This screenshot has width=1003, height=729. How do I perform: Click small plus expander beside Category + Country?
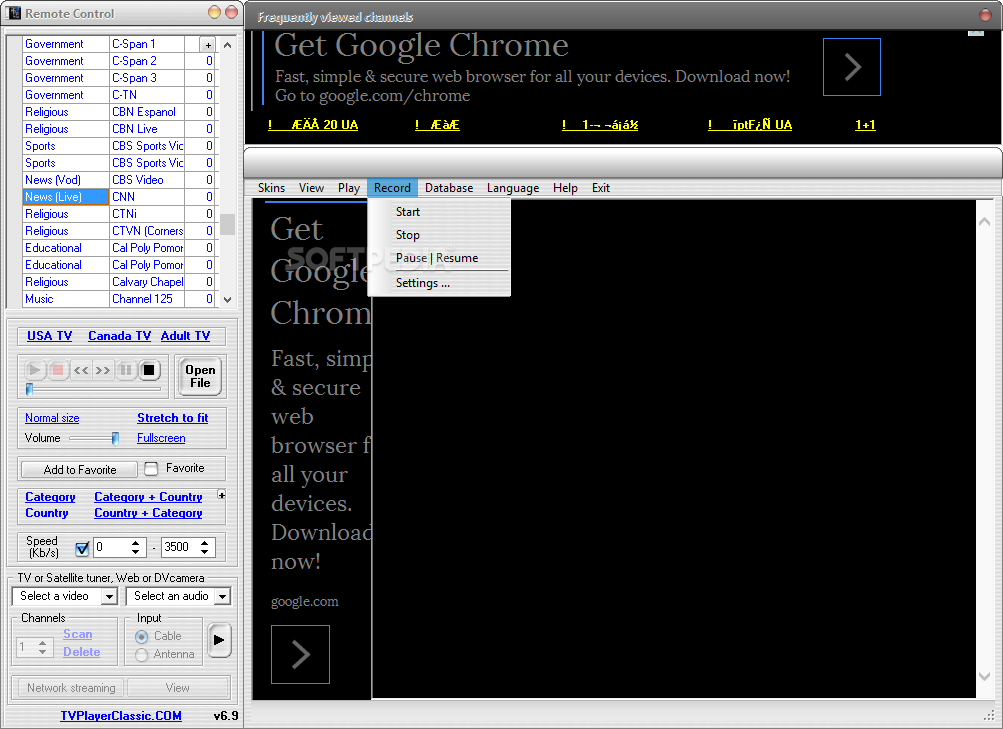point(221,495)
